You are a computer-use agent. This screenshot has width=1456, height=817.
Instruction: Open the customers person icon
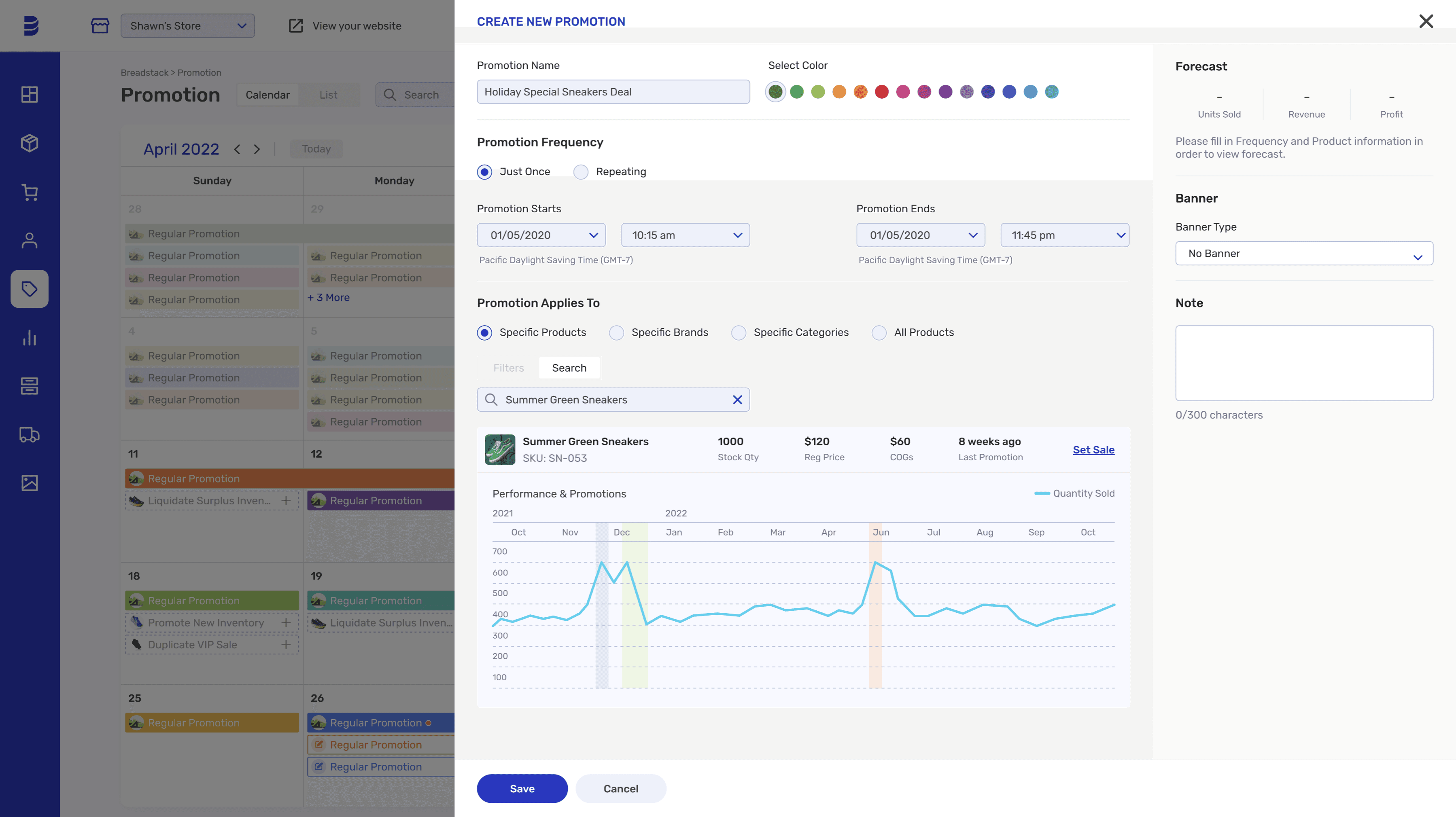click(30, 241)
